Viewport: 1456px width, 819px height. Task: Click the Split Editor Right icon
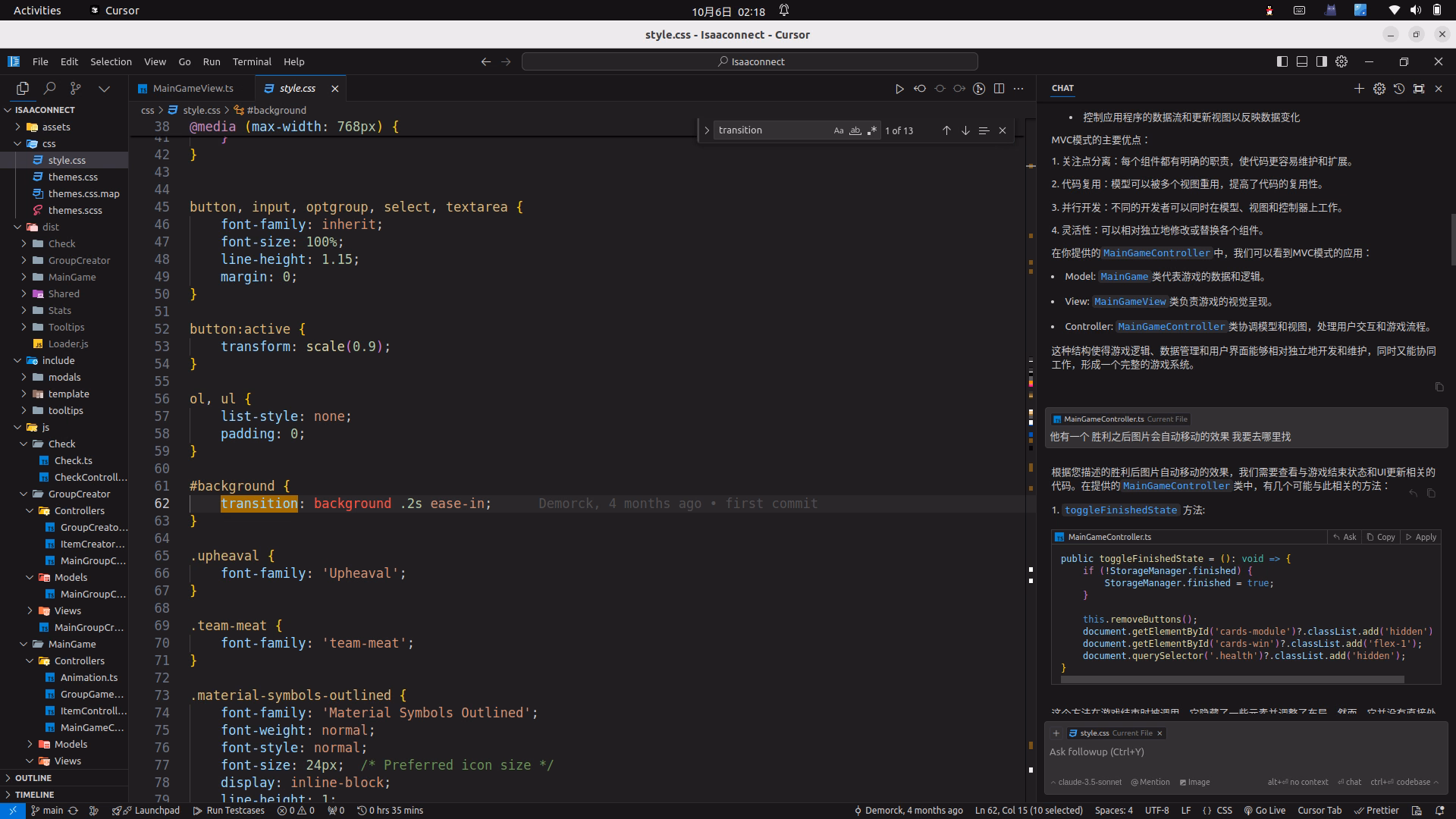coord(999,89)
